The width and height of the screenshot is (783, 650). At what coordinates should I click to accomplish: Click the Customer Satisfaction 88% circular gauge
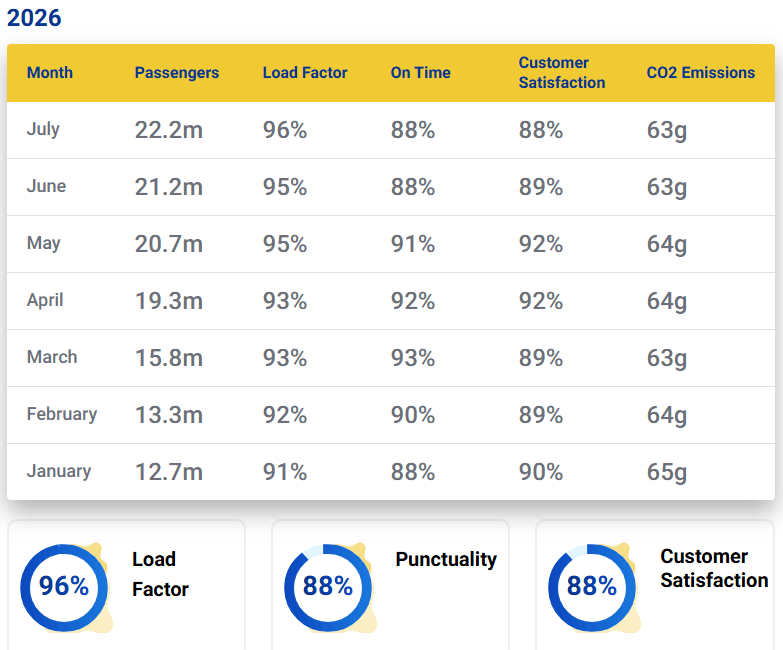click(x=592, y=588)
